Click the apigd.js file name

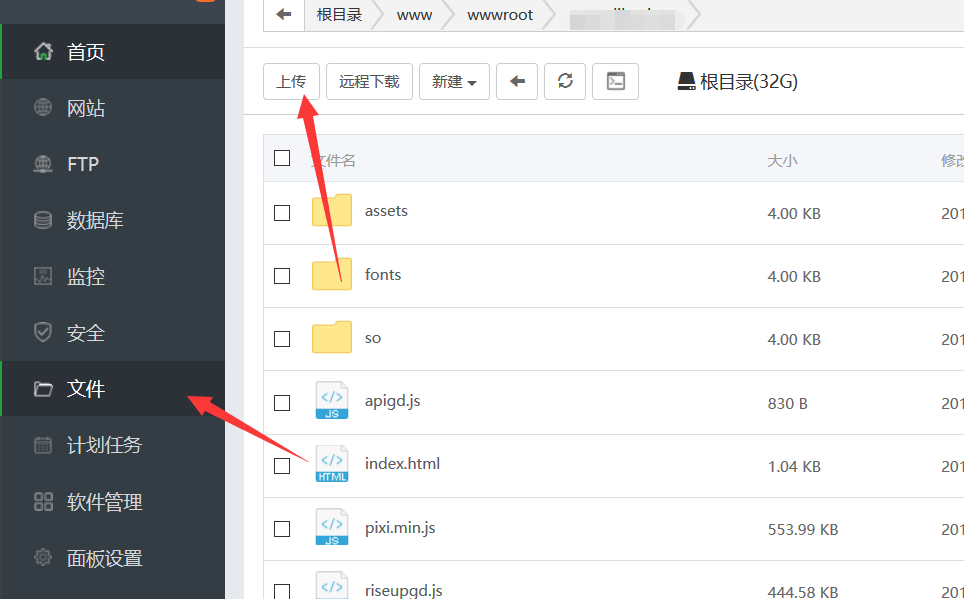pyautogui.click(x=392, y=401)
